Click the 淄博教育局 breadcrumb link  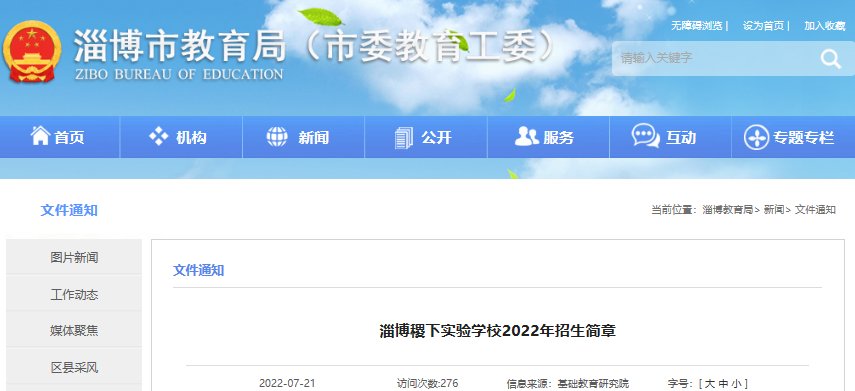click(x=727, y=209)
